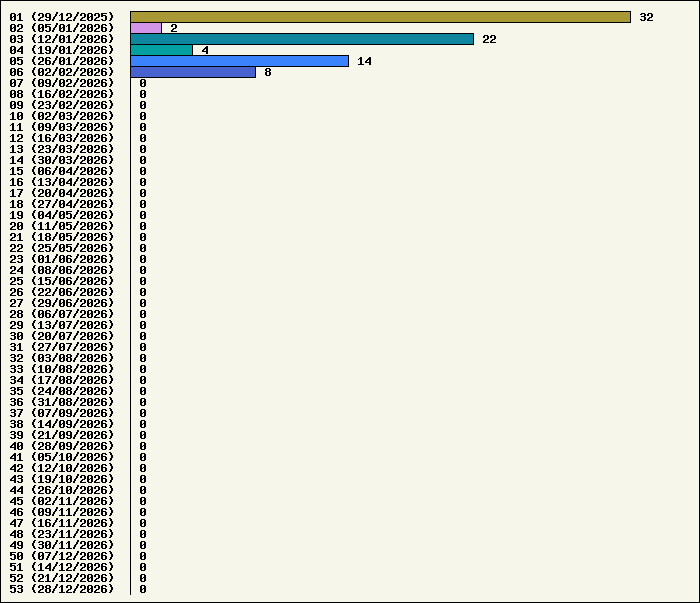Select the row label 45 (02/11/2026)
The height and width of the screenshot is (603, 700).
[x=62, y=501]
